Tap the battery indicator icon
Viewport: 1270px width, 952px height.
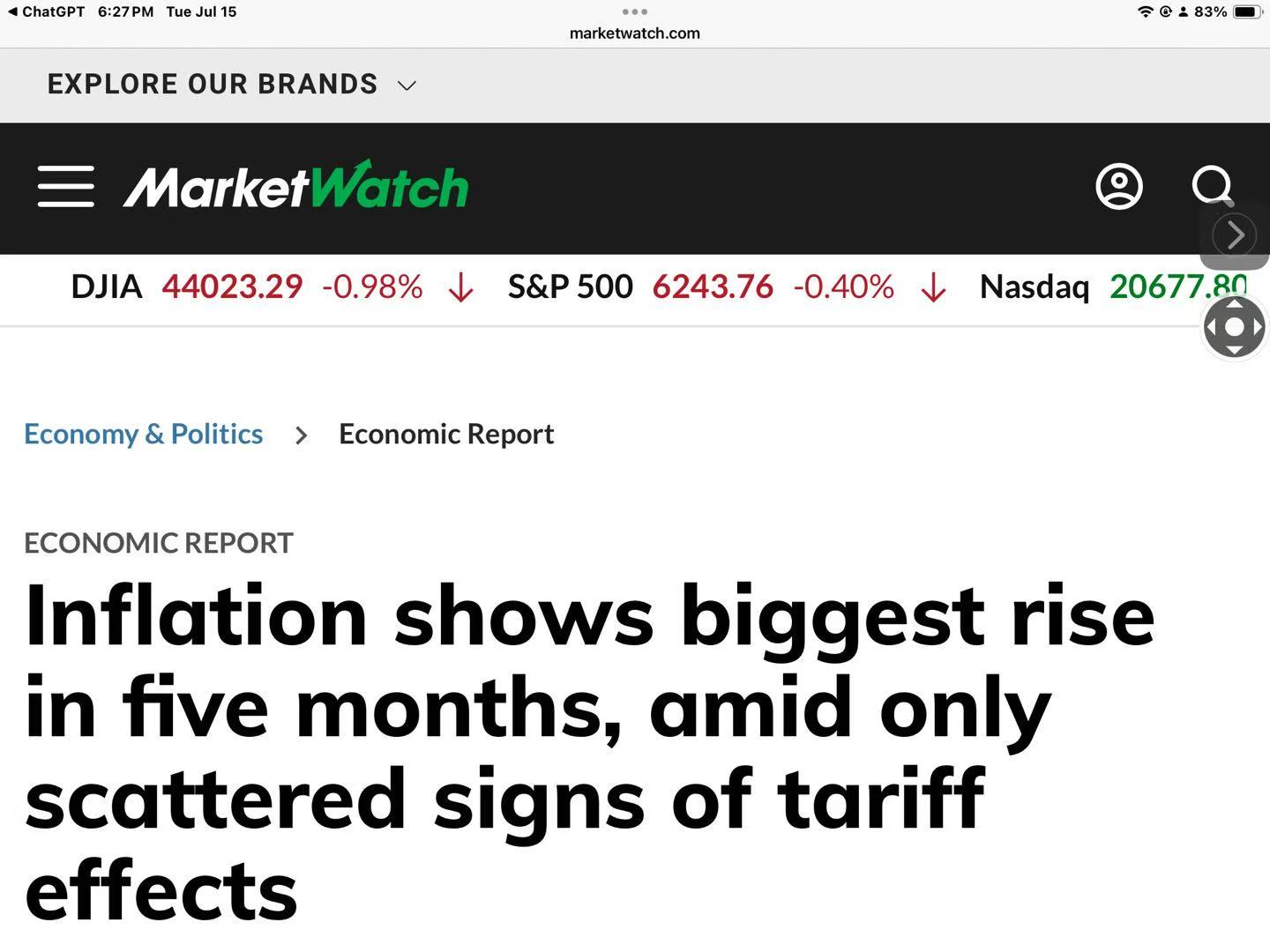(x=1247, y=11)
